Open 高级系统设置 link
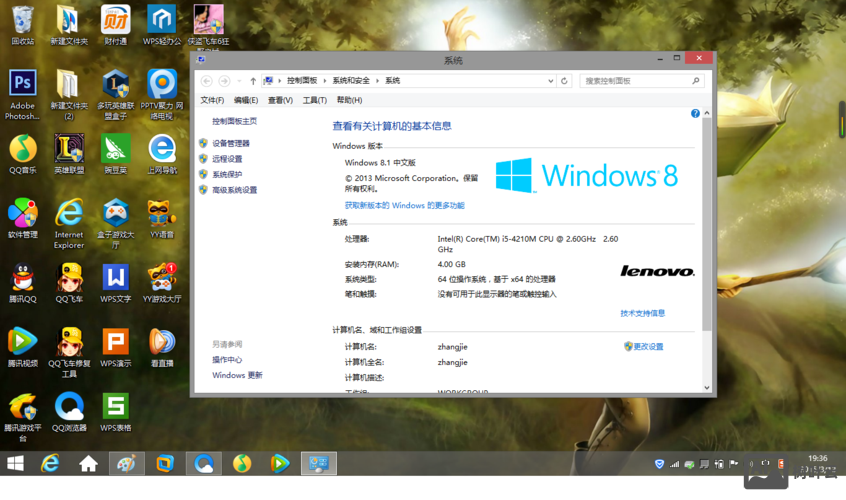The width and height of the screenshot is (846, 500). [x=235, y=190]
